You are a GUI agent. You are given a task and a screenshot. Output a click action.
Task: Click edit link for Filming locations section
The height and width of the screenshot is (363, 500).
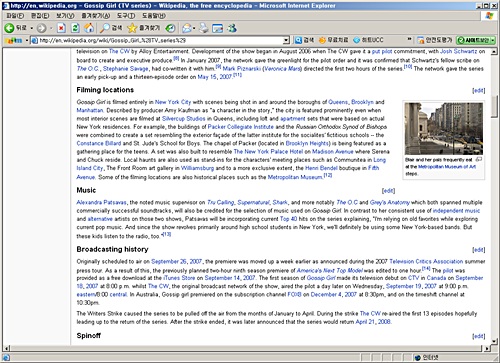point(478,90)
